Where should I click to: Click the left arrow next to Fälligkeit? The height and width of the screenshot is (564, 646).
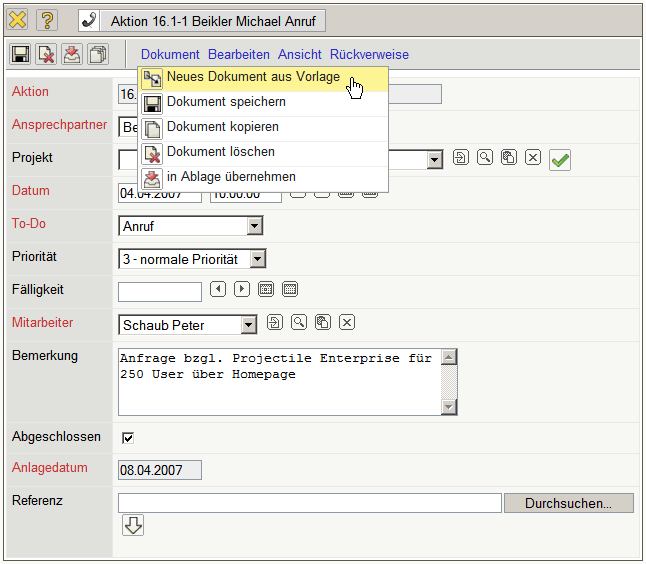coord(219,290)
